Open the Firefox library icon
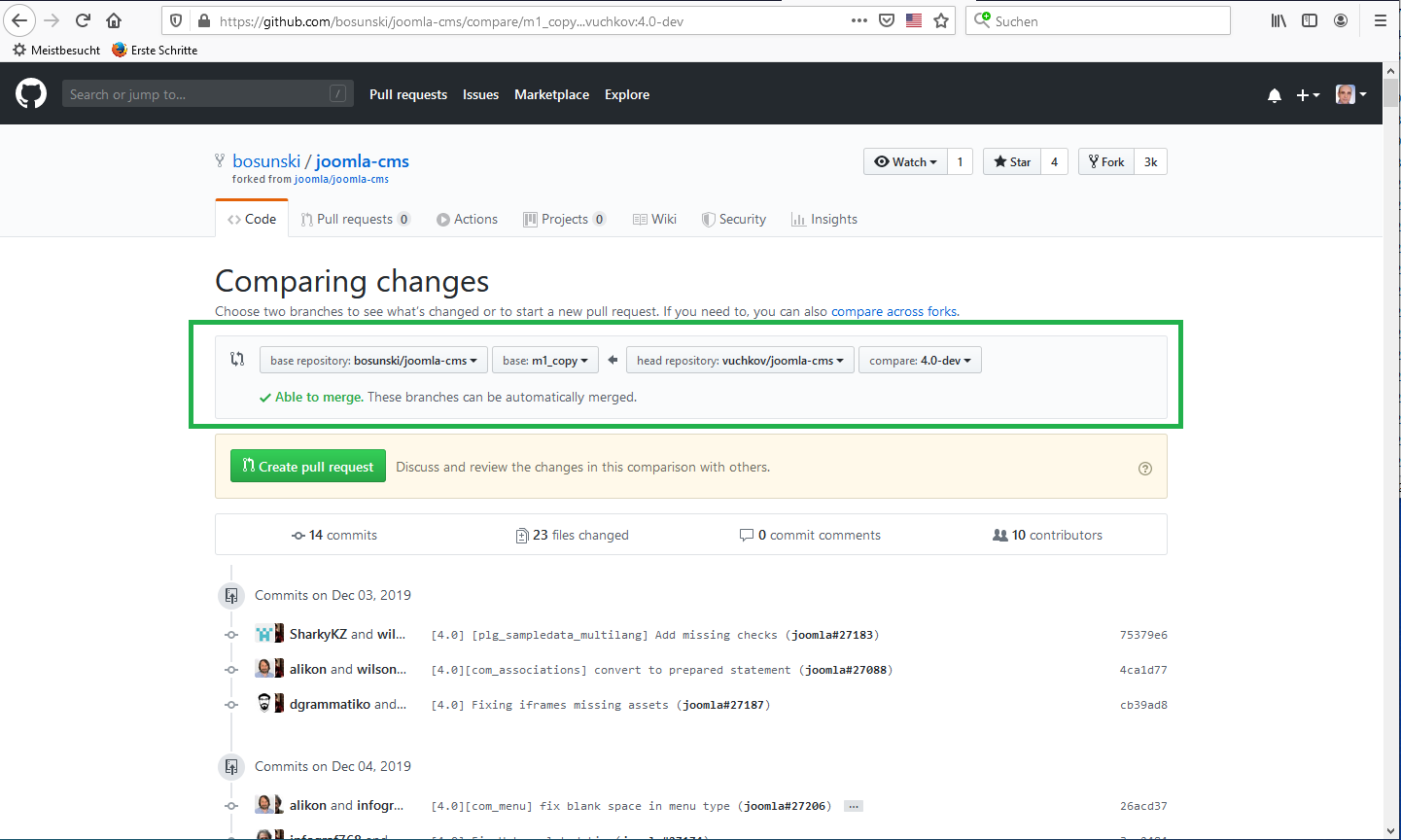The image size is (1401, 840). click(1278, 20)
